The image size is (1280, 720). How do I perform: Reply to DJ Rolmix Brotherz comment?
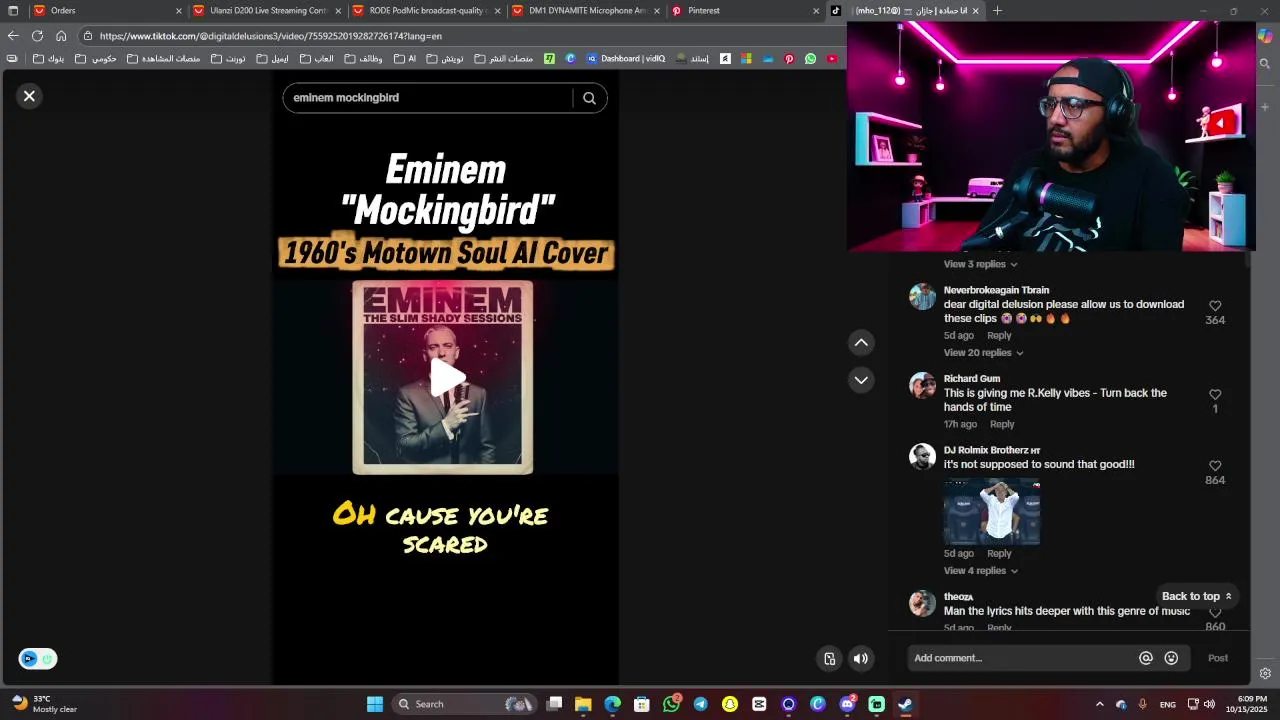(x=999, y=554)
